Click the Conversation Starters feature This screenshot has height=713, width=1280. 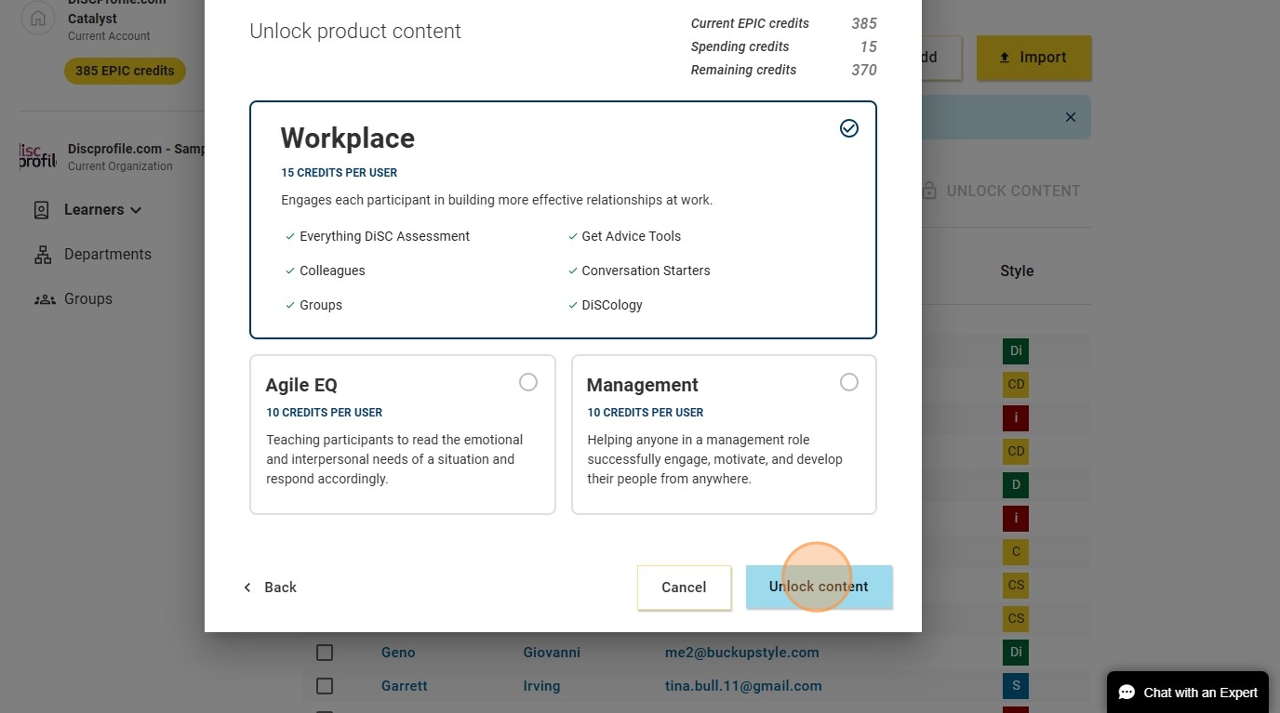(x=646, y=271)
